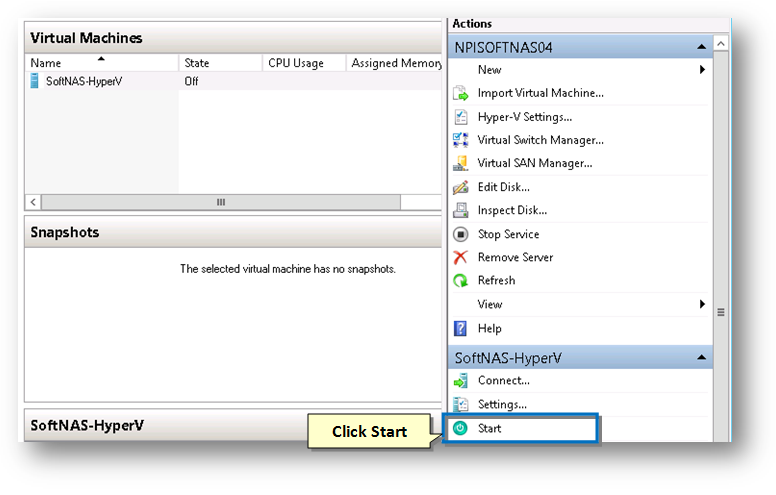The height and width of the screenshot is (495, 776).
Task: Sort by State column header
Action: tap(220, 63)
